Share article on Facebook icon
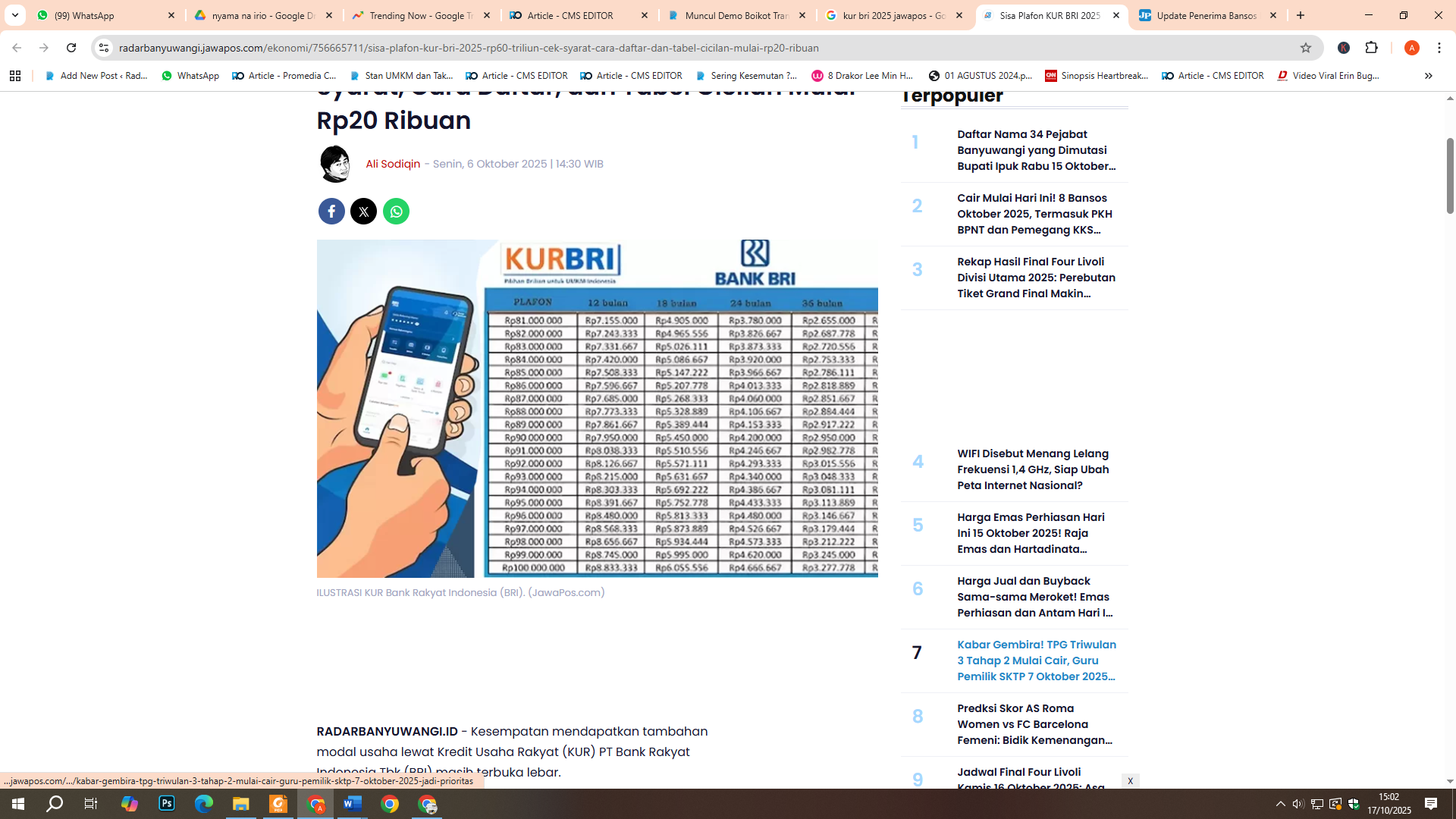Screen dimensions: 1456x819 point(331,212)
